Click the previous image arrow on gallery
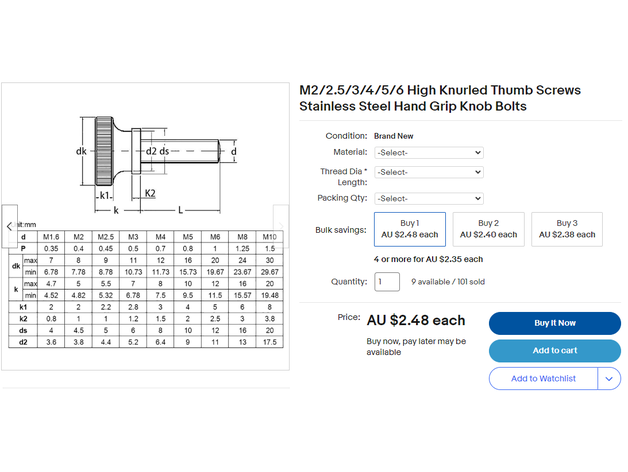The height and width of the screenshot is (472, 628). click(x=10, y=226)
